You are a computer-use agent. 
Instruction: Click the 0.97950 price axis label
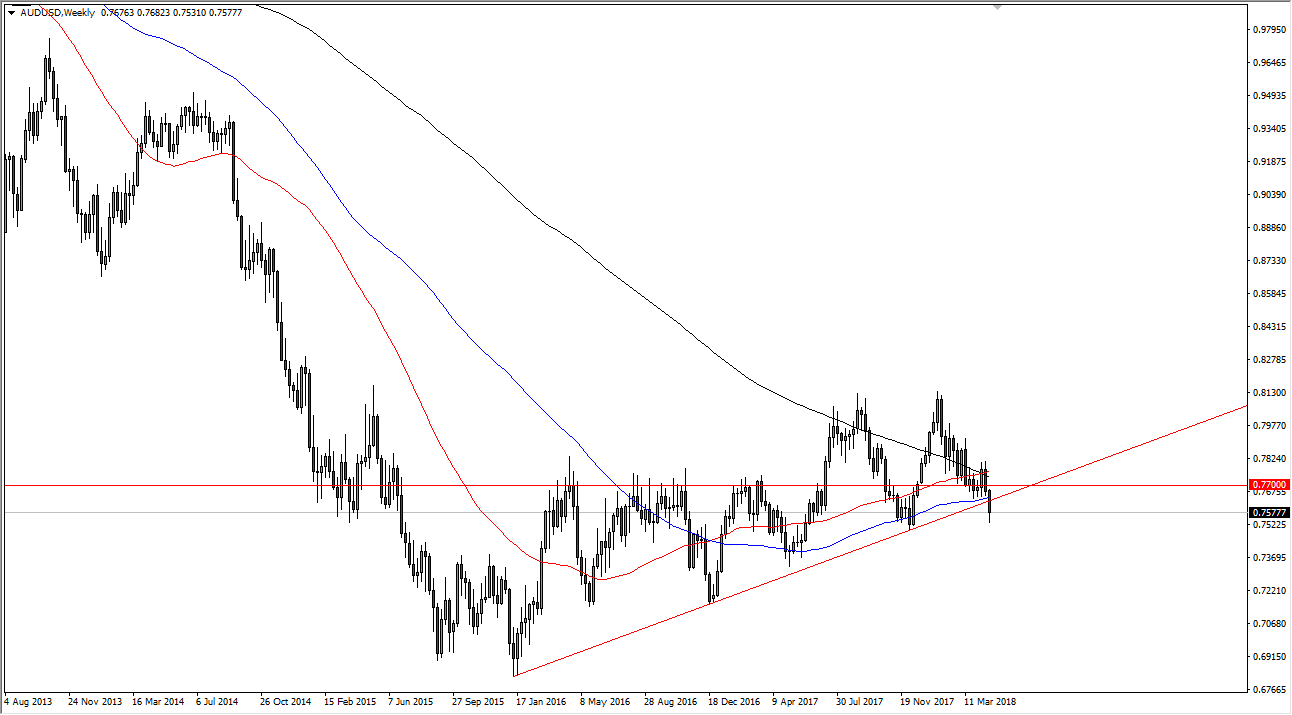click(1267, 30)
